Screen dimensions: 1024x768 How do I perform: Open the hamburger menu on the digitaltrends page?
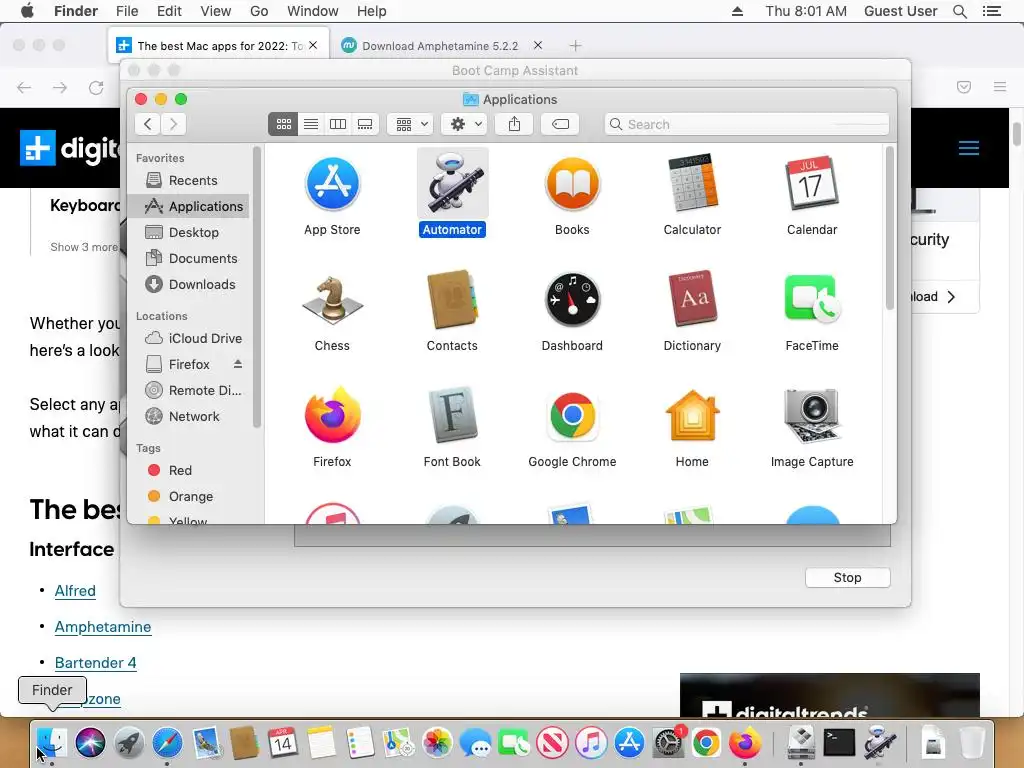[968, 148]
